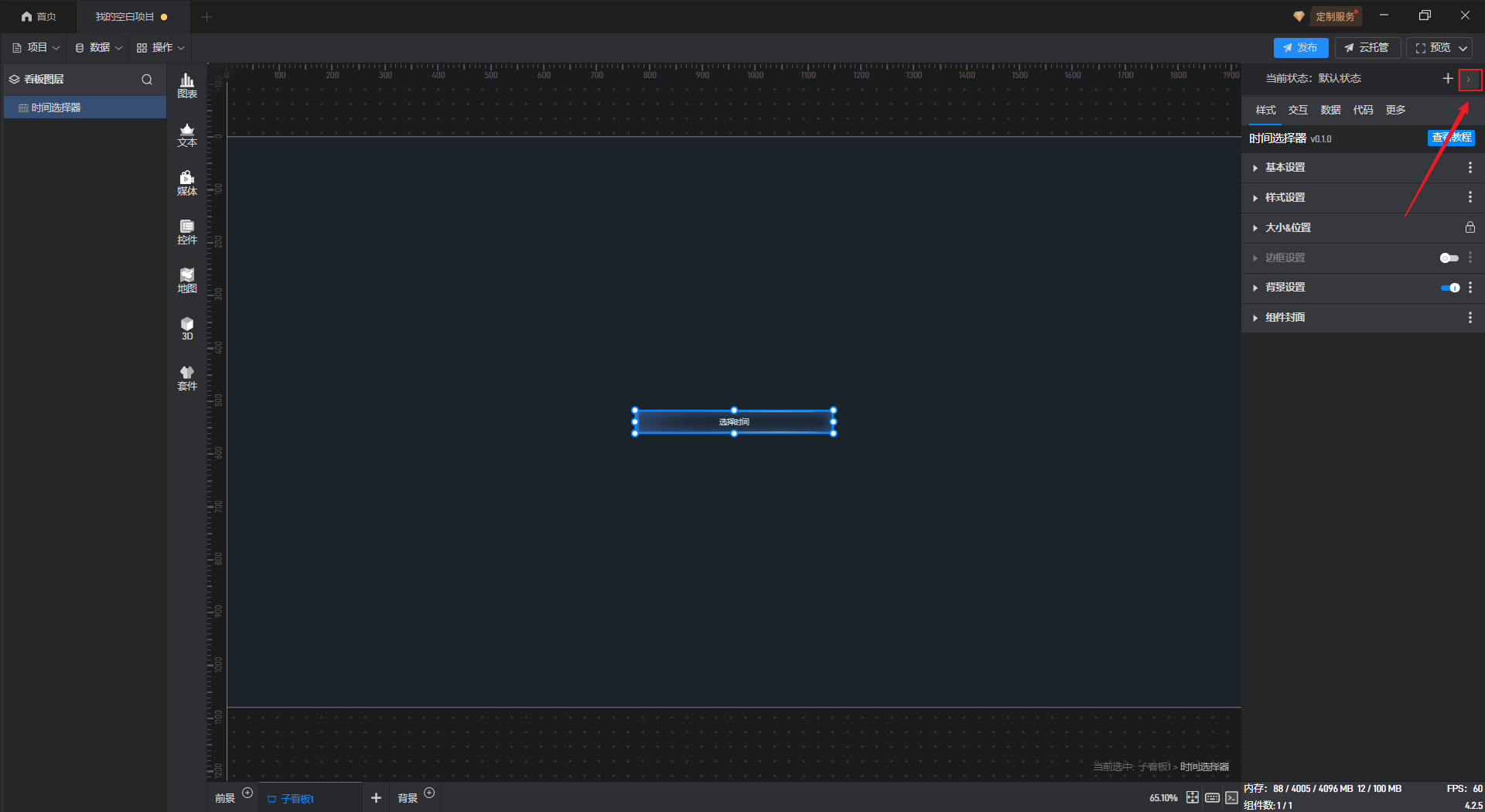Switch to the 交互 tab
The width and height of the screenshot is (1485, 812).
click(x=1298, y=110)
